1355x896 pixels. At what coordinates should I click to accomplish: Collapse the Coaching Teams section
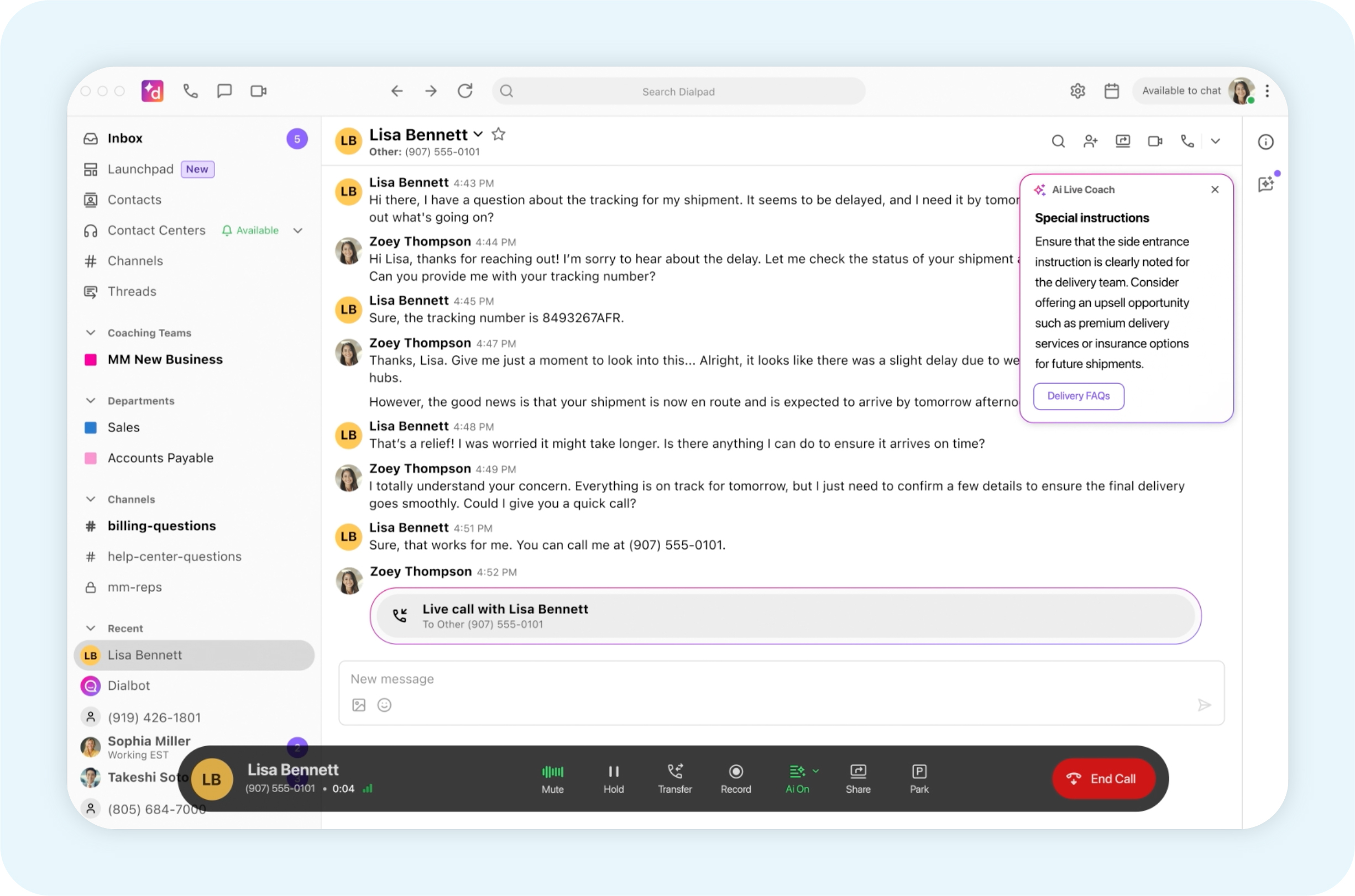click(x=90, y=333)
